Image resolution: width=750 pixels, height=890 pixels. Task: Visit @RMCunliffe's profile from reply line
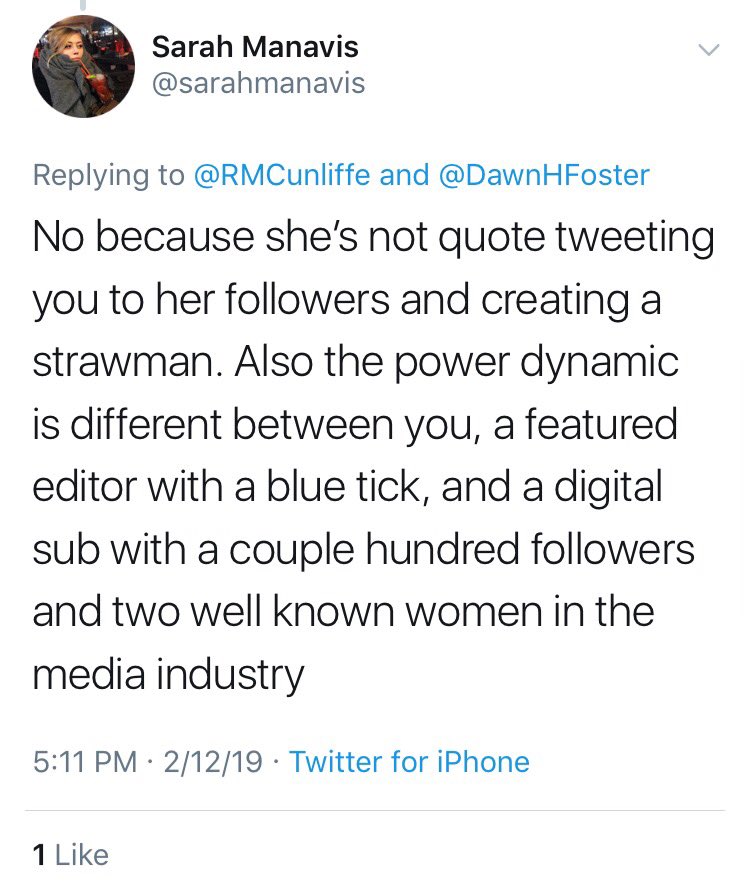(x=282, y=174)
